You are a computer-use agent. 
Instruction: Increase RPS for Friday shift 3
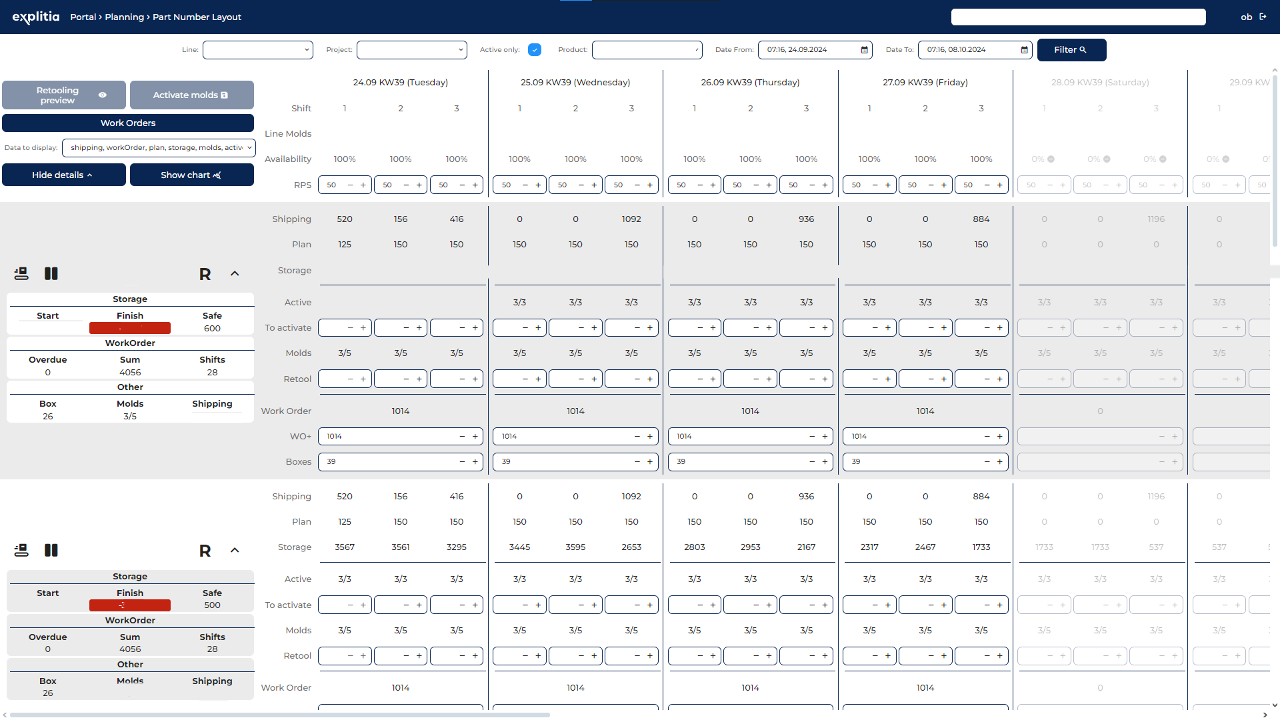(1000, 185)
